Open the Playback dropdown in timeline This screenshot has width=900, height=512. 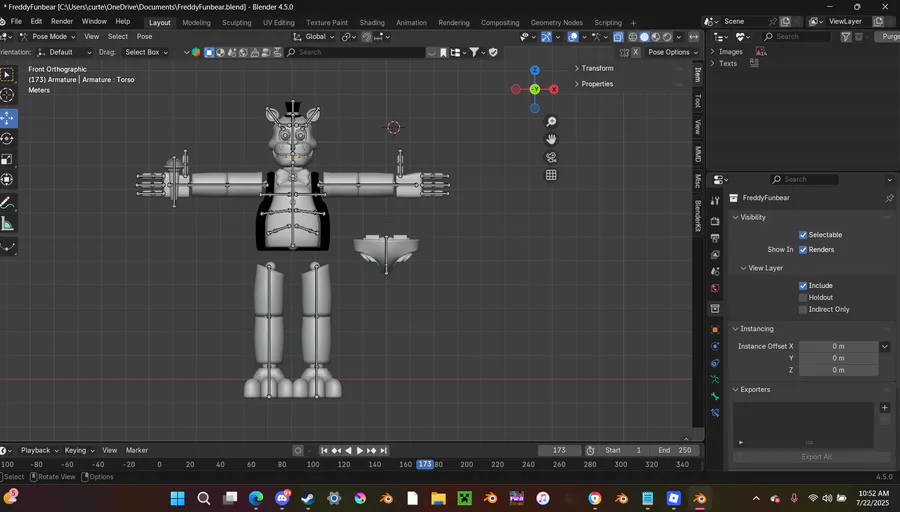coord(40,451)
